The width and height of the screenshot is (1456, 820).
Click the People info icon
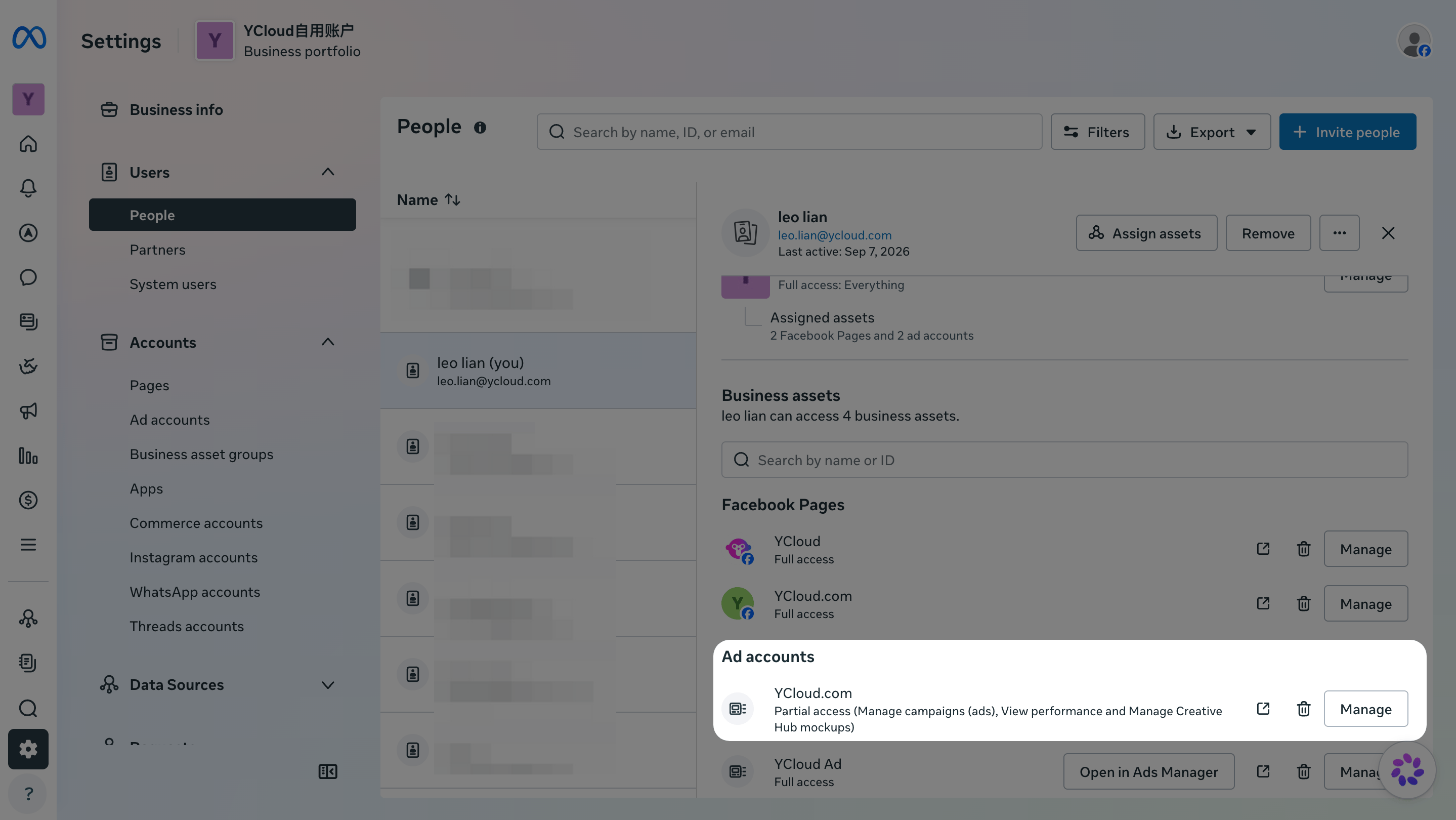[x=480, y=128]
